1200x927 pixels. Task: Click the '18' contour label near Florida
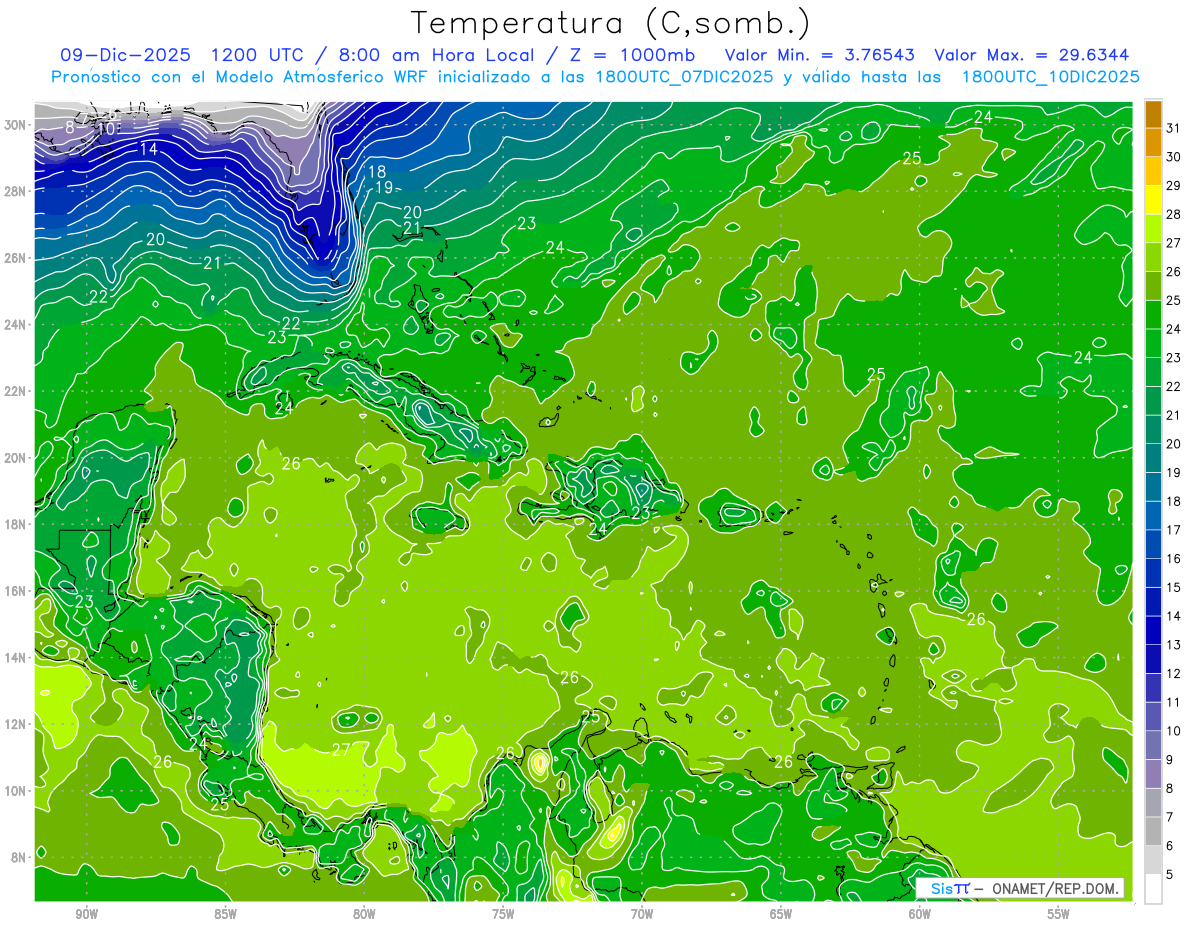[377, 172]
